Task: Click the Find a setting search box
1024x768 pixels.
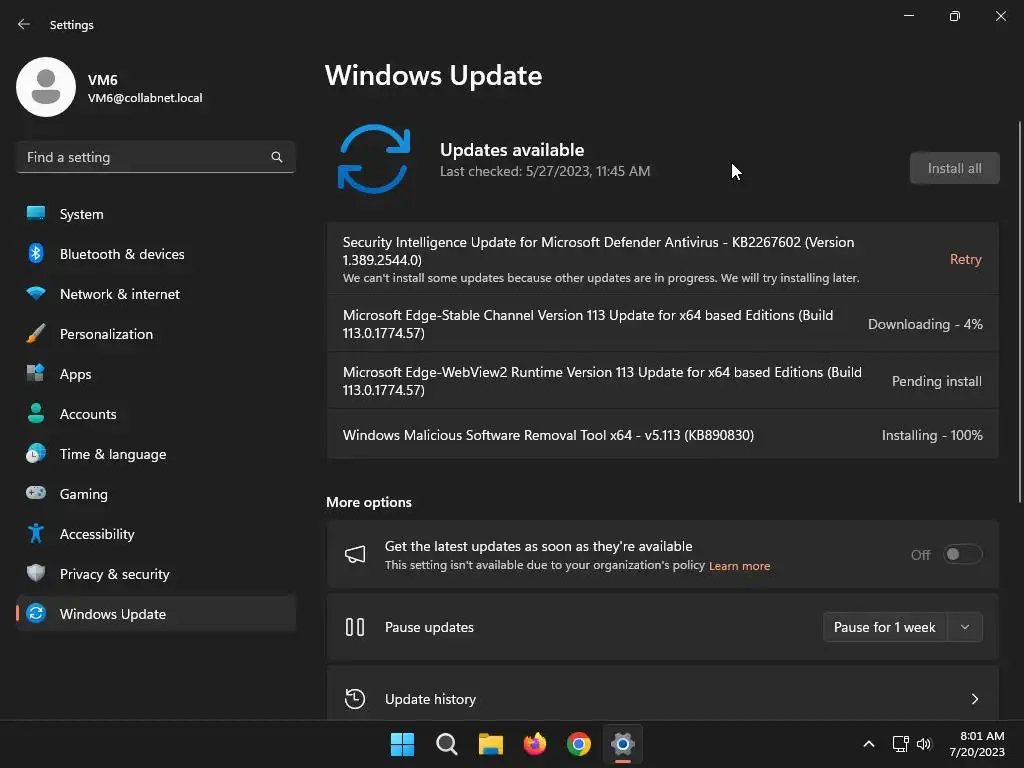Action: click(155, 157)
